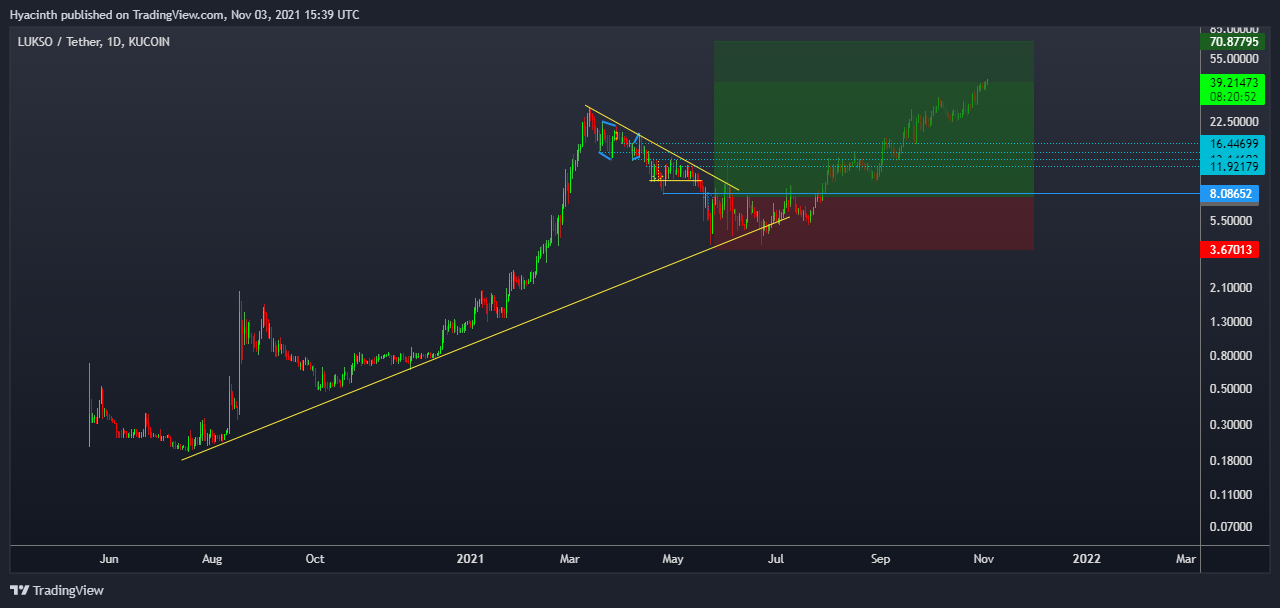
Task: Open the TradingView.com publication header text
Action: 184,15
